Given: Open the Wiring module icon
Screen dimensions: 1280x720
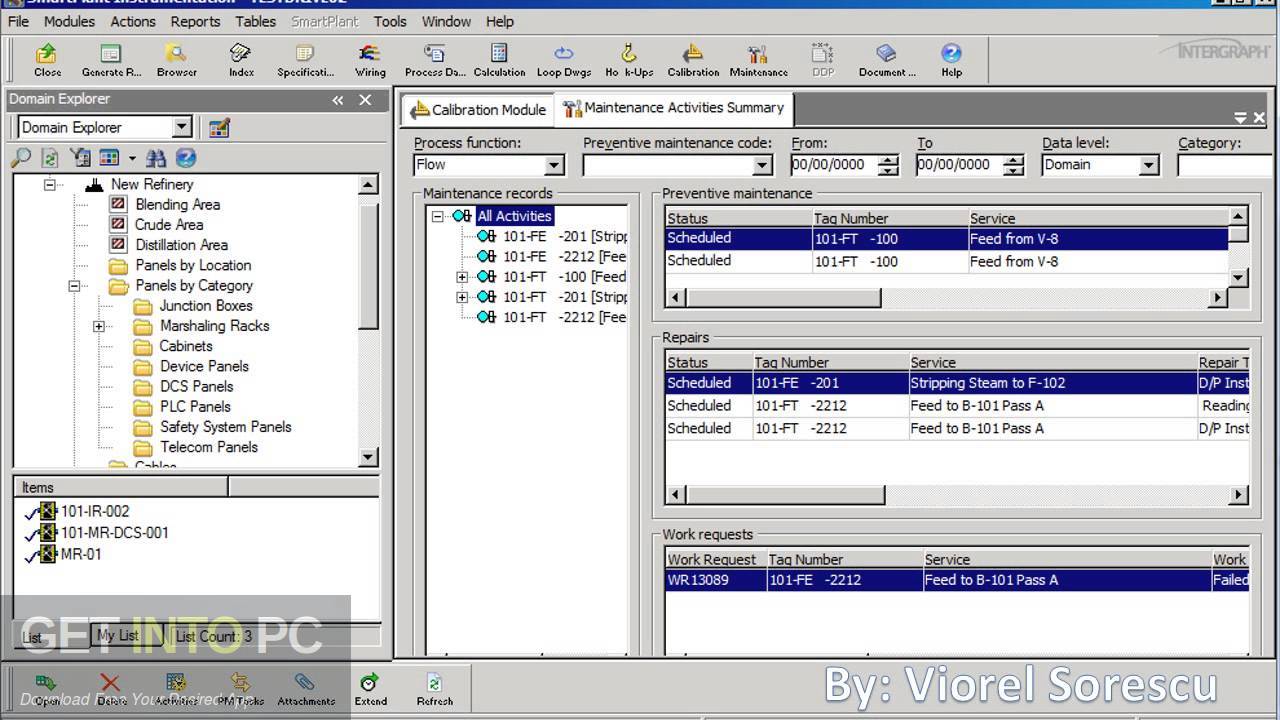Looking at the screenshot, I should tap(369, 60).
